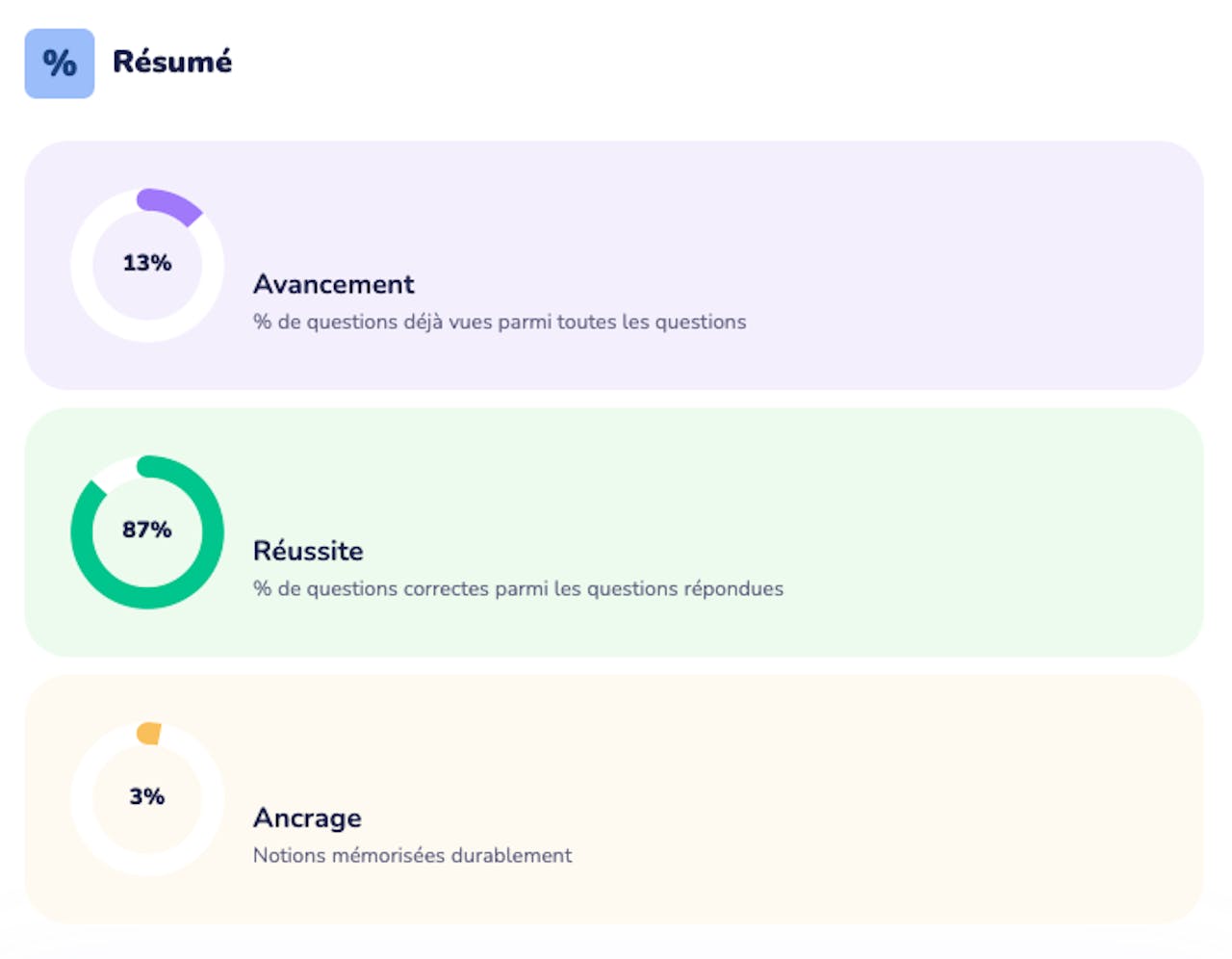Viewport: 1232px width, 959px height.
Task: Click the white gap in the Réussite ring
Action: pos(115,473)
